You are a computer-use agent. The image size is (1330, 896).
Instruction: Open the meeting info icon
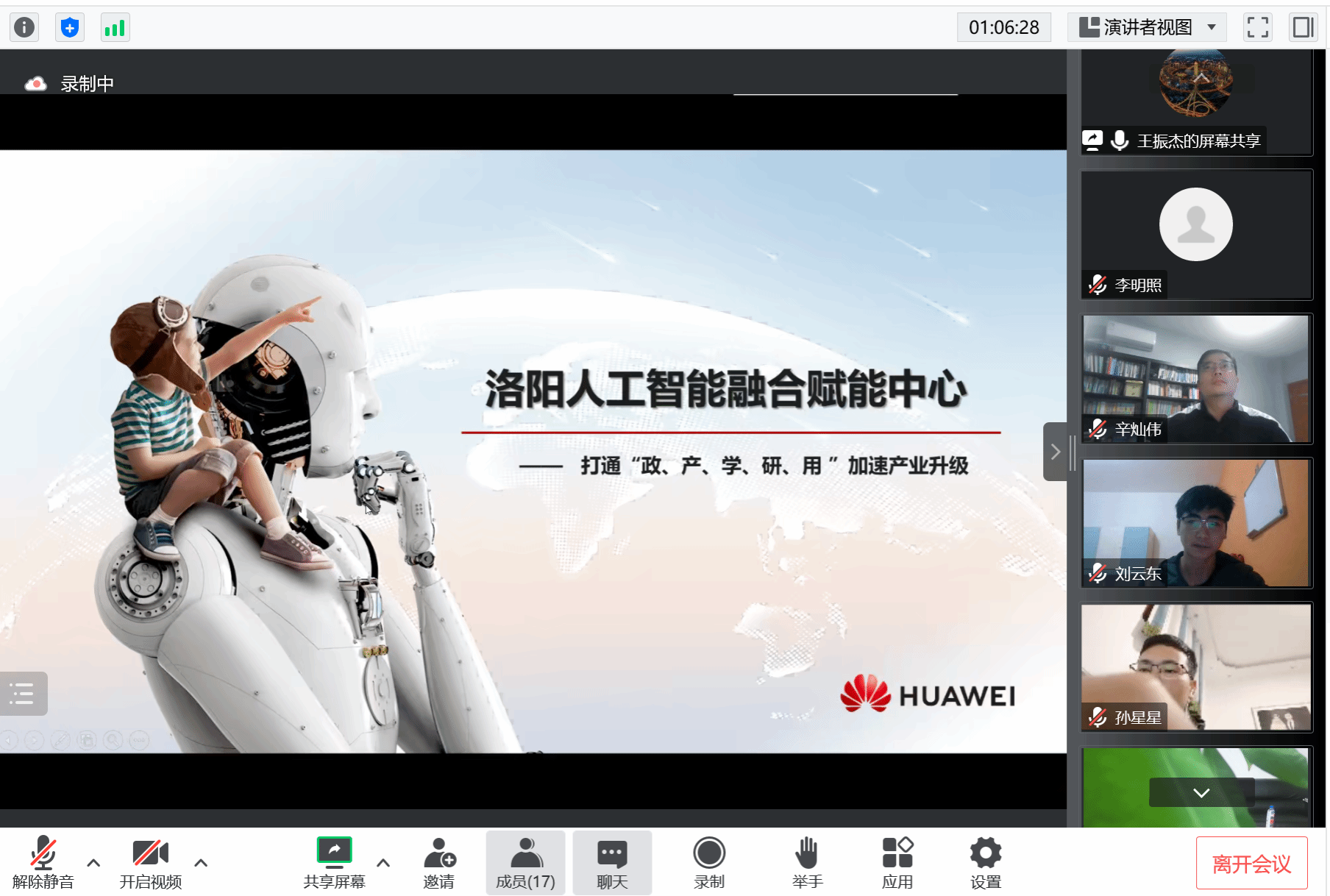pyautogui.click(x=24, y=27)
